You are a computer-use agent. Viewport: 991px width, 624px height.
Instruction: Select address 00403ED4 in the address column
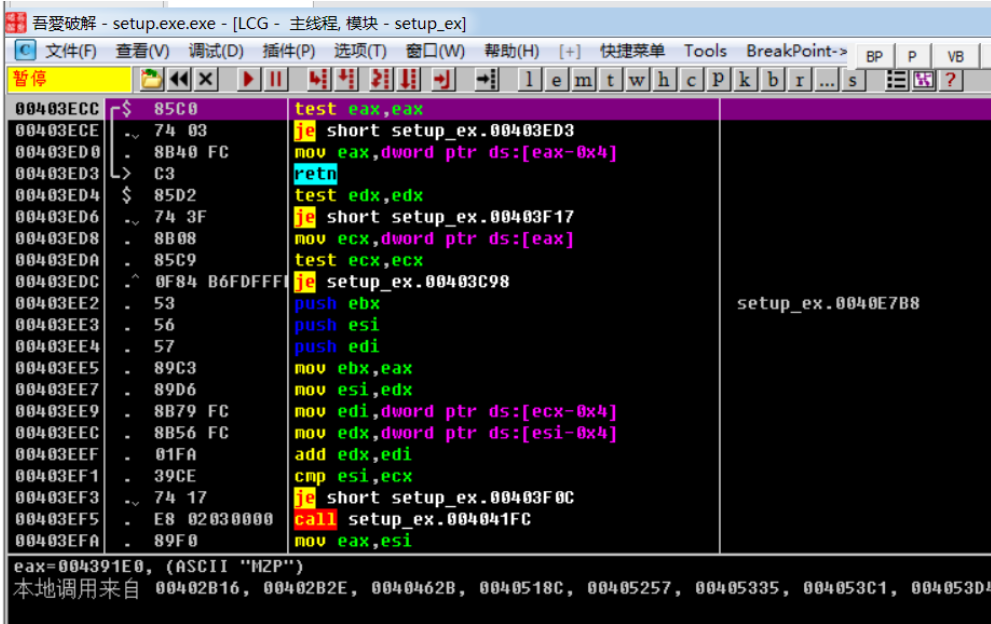click(x=58, y=195)
